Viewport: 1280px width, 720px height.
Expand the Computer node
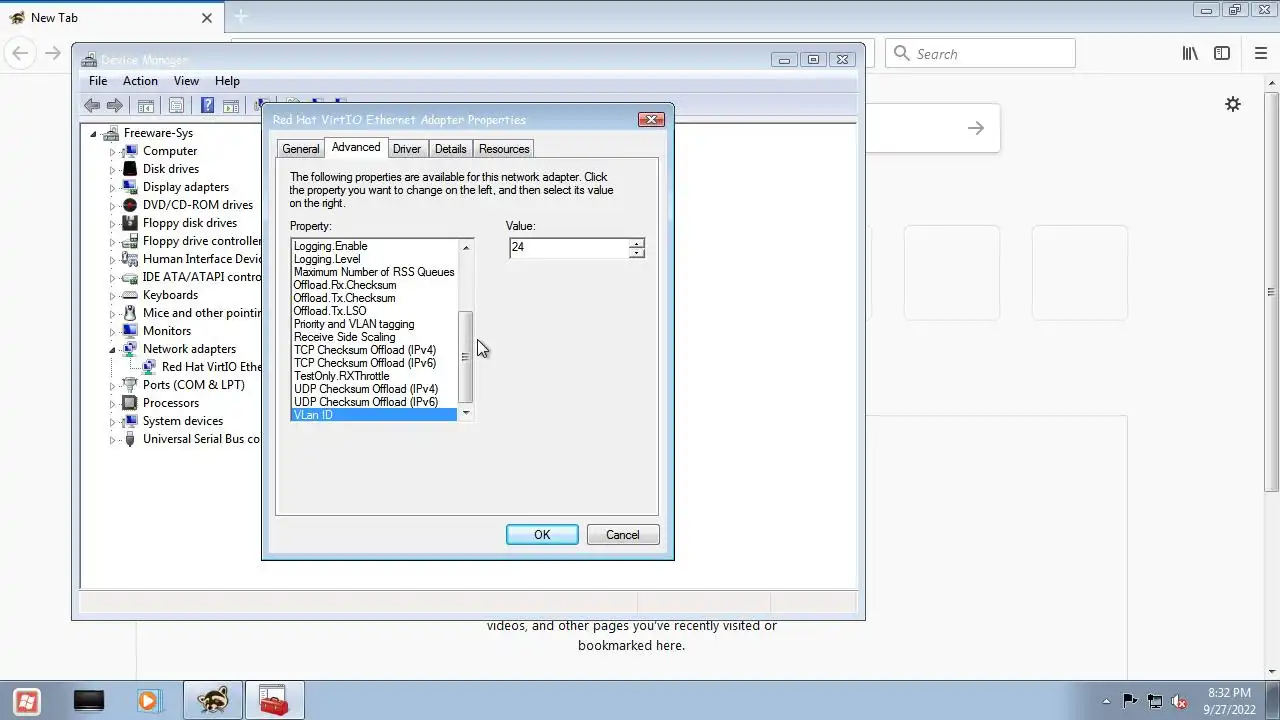112,151
